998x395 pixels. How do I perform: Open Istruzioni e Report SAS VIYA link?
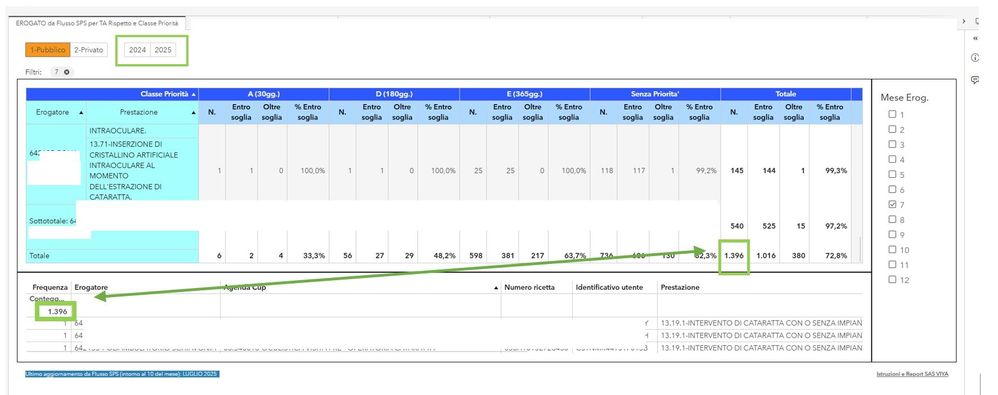(912, 374)
